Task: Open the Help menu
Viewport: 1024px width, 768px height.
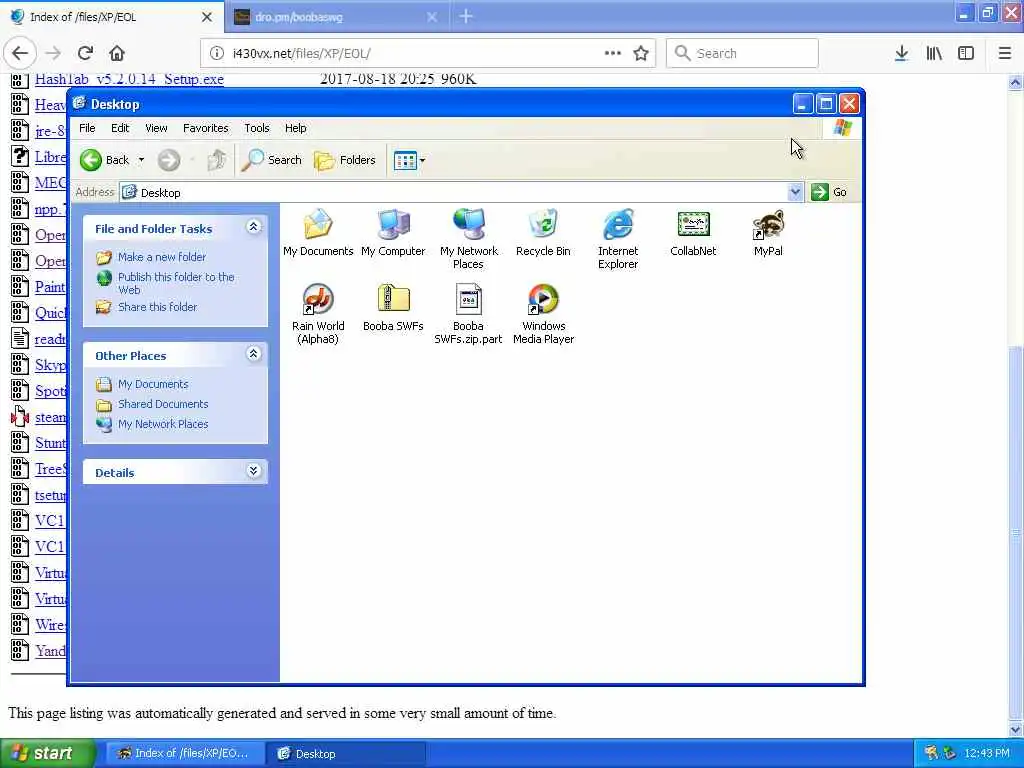Action: [295, 128]
